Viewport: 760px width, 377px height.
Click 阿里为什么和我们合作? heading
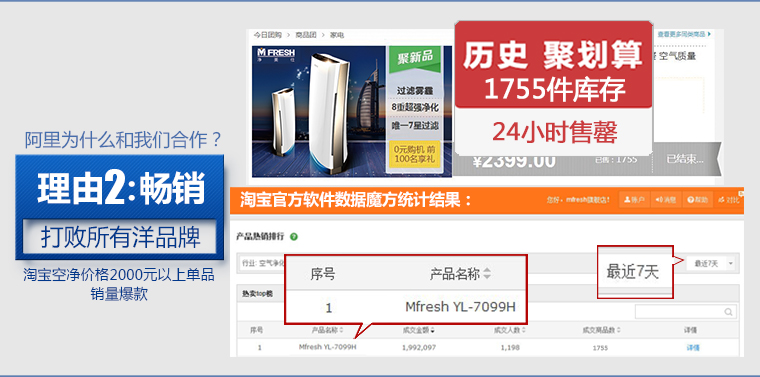click(x=123, y=141)
